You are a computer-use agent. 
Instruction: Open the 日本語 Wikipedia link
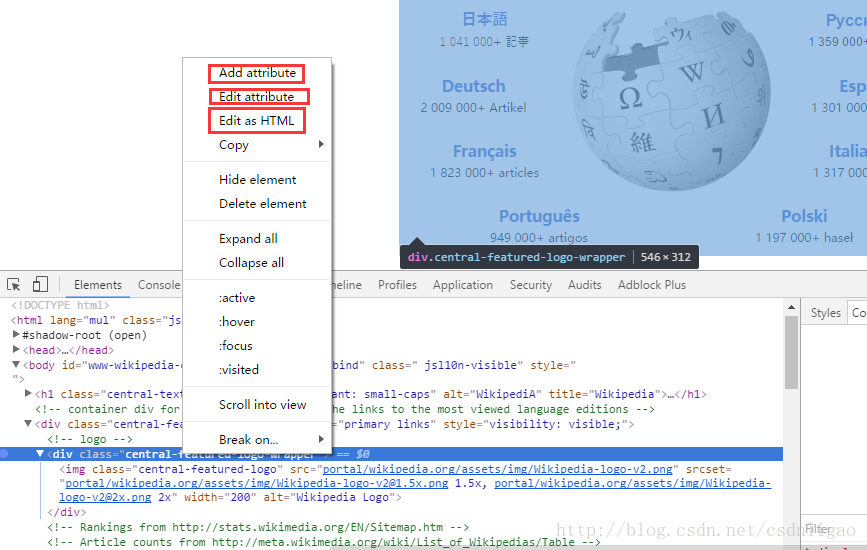[x=485, y=19]
